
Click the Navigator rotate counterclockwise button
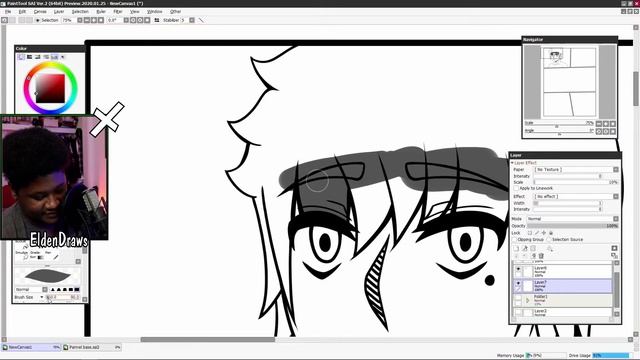pos(599,131)
